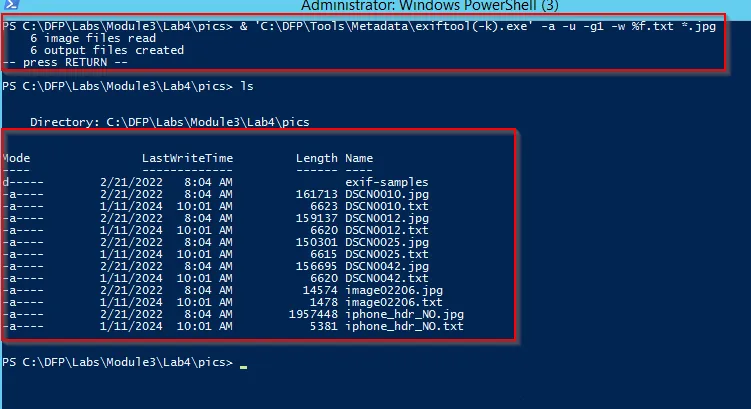Select the DSCN0025.jpg file name
Viewport: 751px width, 409px height.
(x=387, y=242)
